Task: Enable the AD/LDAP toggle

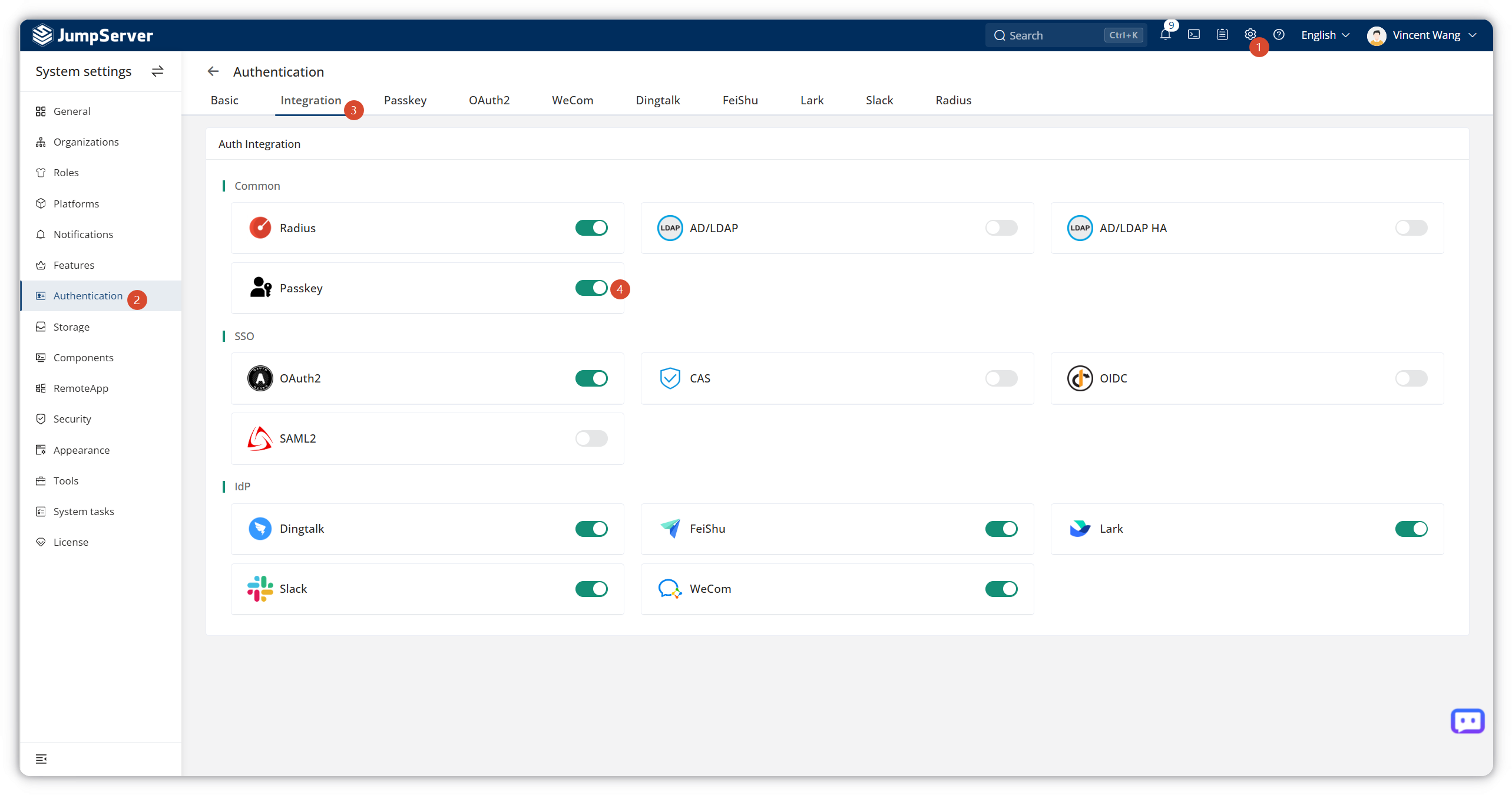Action: coord(1001,228)
